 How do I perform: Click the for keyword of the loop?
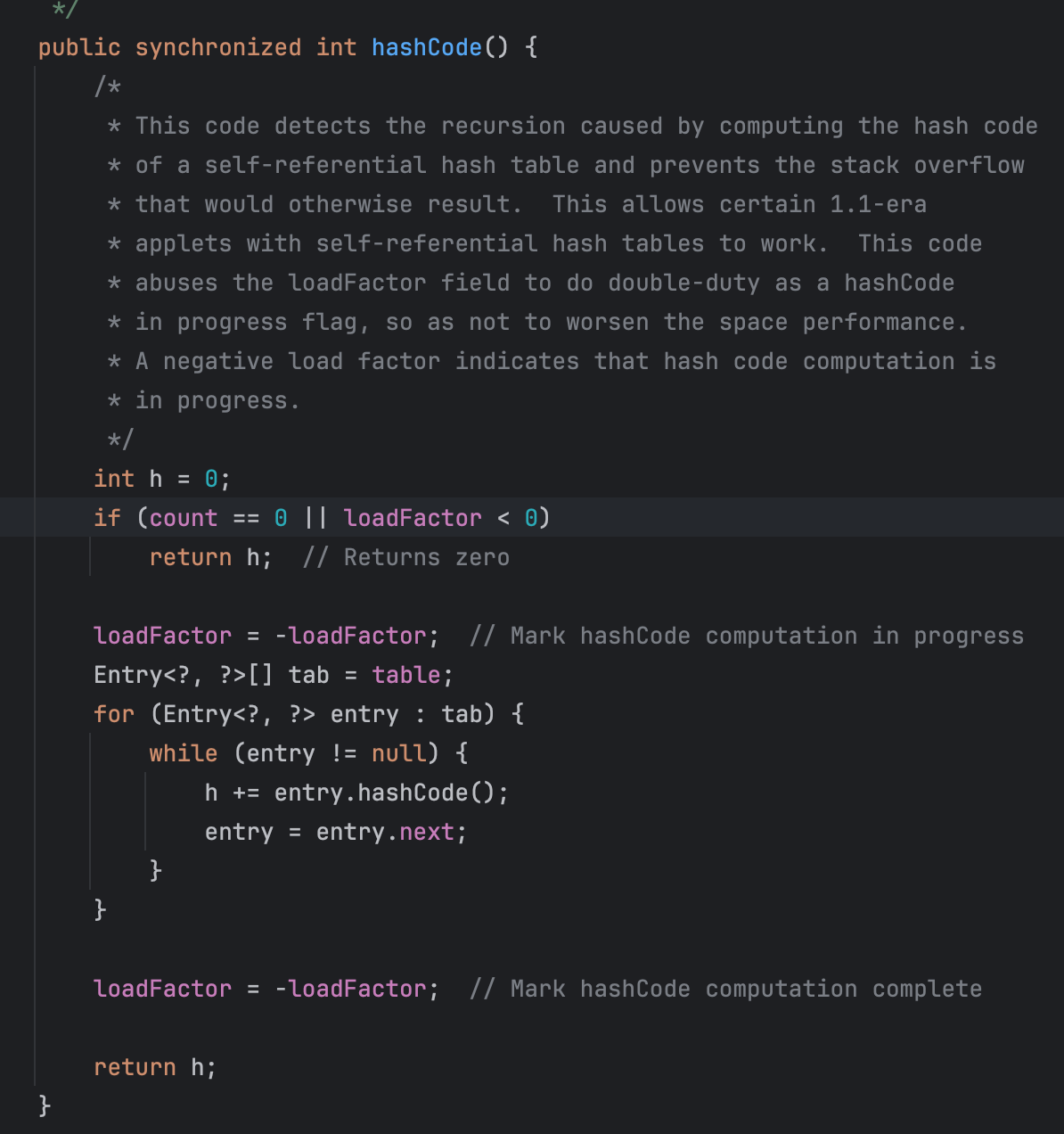point(114,714)
